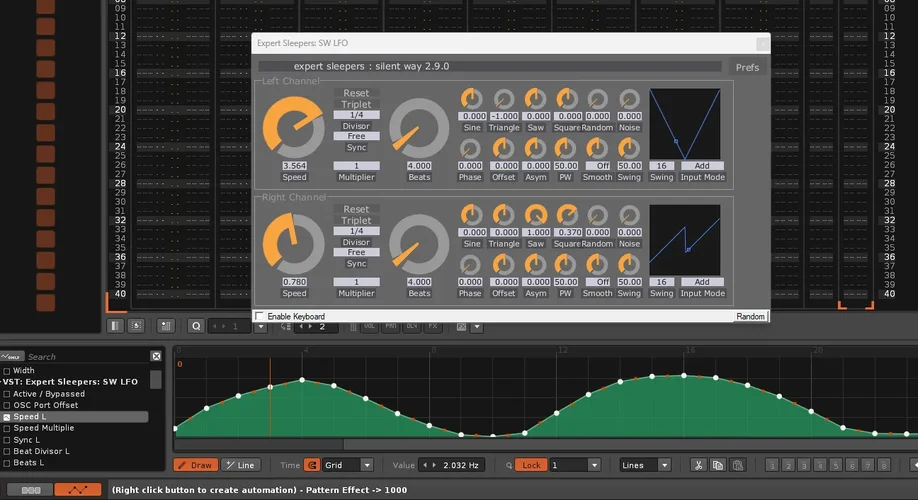
Task: Open the Prefs panel
Action: (747, 68)
